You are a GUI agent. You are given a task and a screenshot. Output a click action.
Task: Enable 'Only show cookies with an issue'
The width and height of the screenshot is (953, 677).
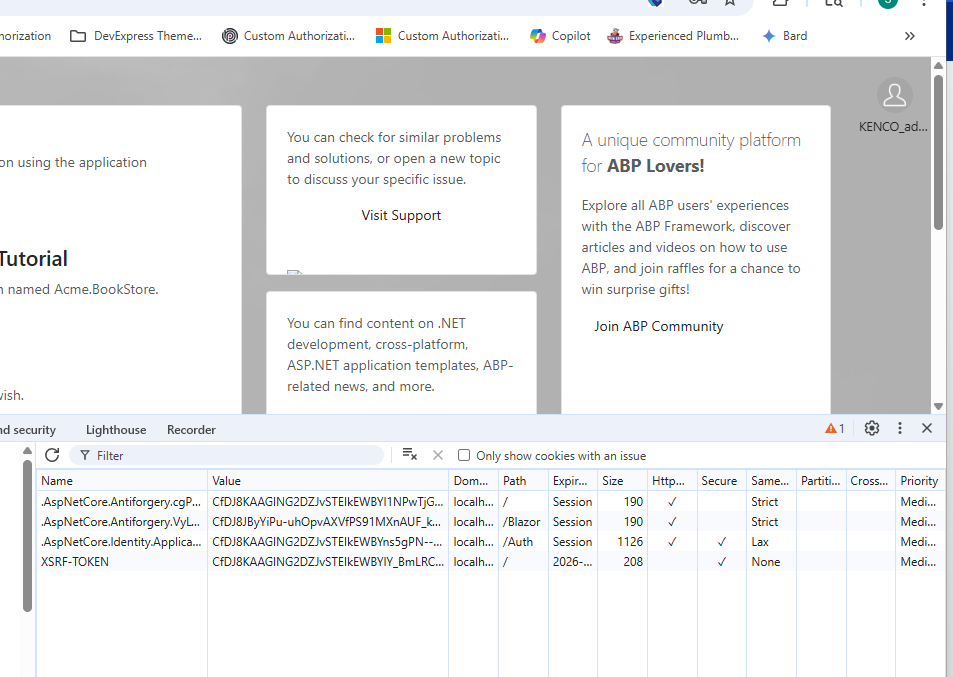(464, 456)
